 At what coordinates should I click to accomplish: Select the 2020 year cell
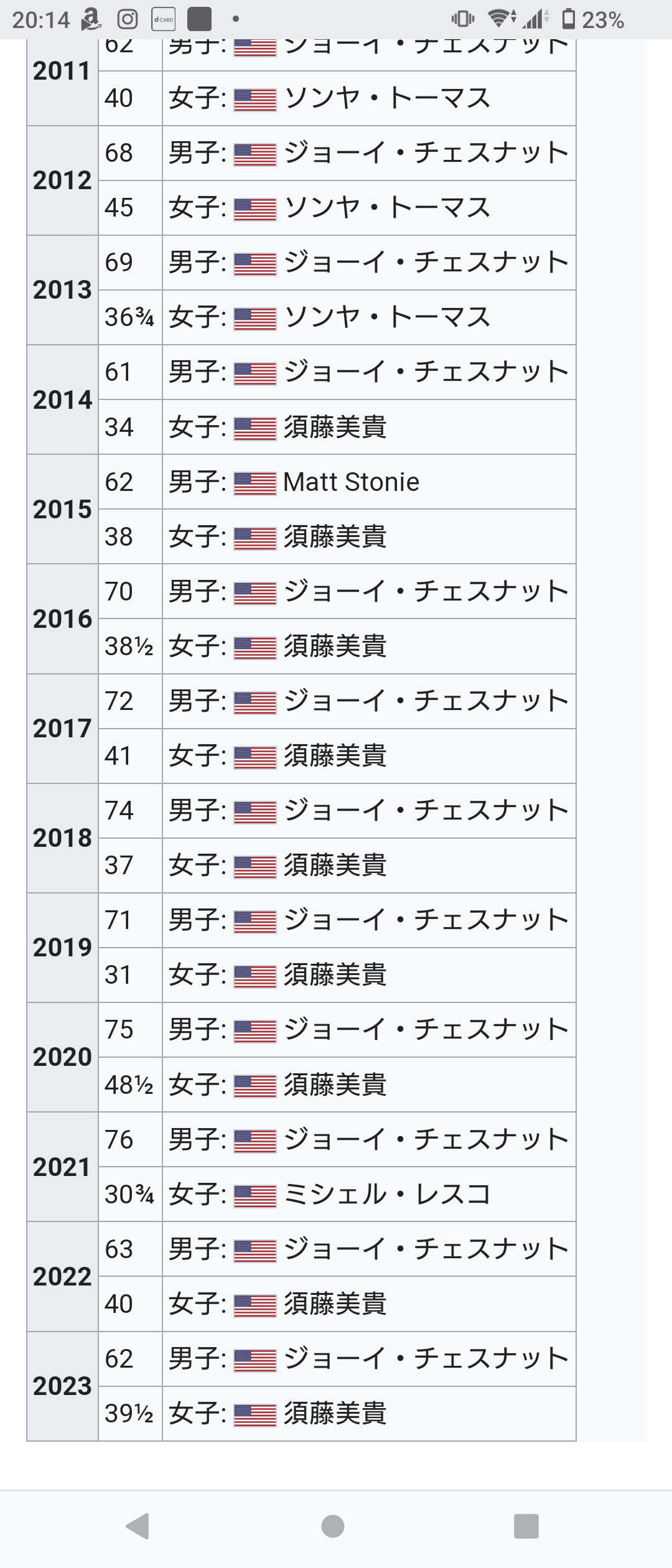62,1057
